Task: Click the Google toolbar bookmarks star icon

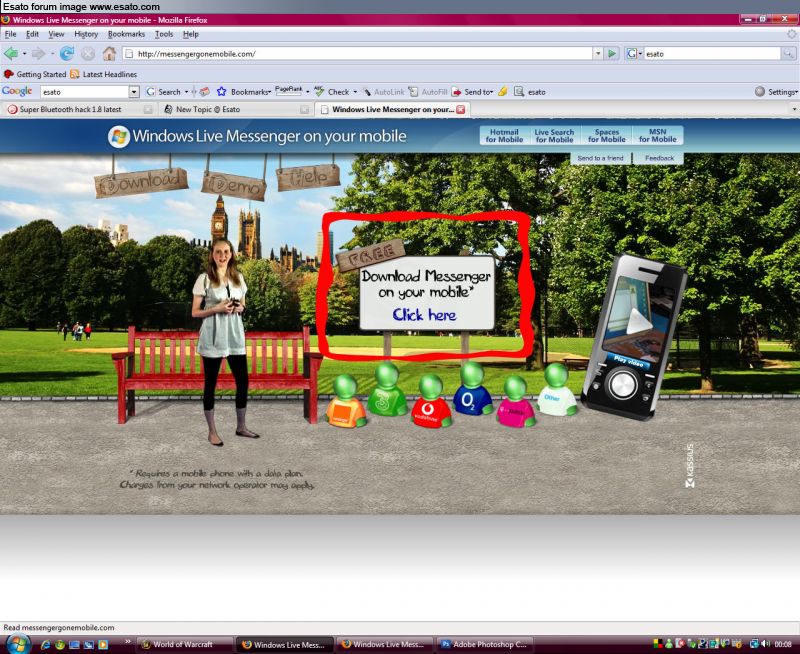Action: pyautogui.click(x=221, y=92)
